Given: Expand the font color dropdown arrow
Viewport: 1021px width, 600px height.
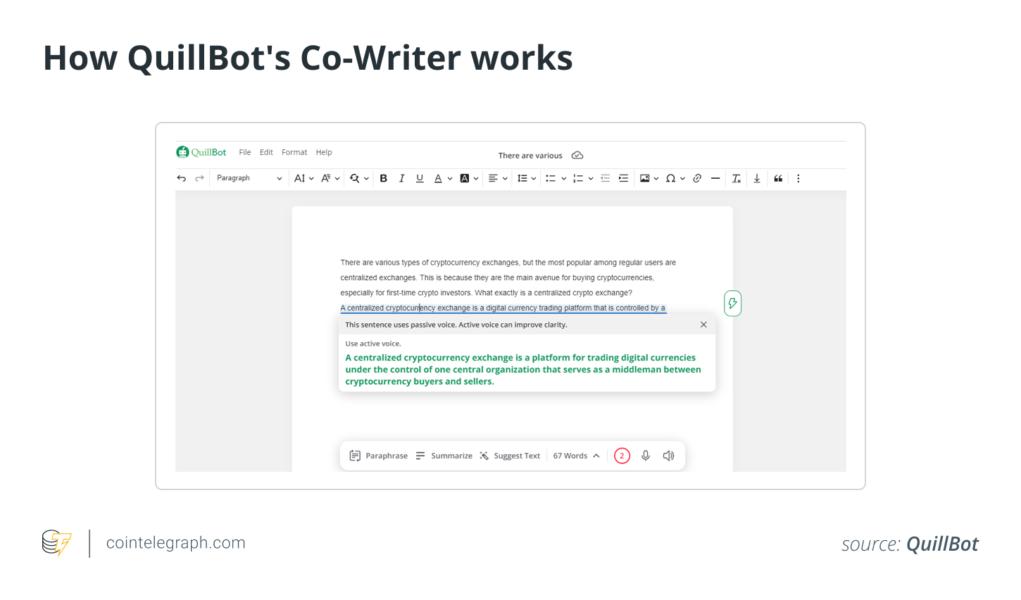Looking at the screenshot, I should (450, 179).
